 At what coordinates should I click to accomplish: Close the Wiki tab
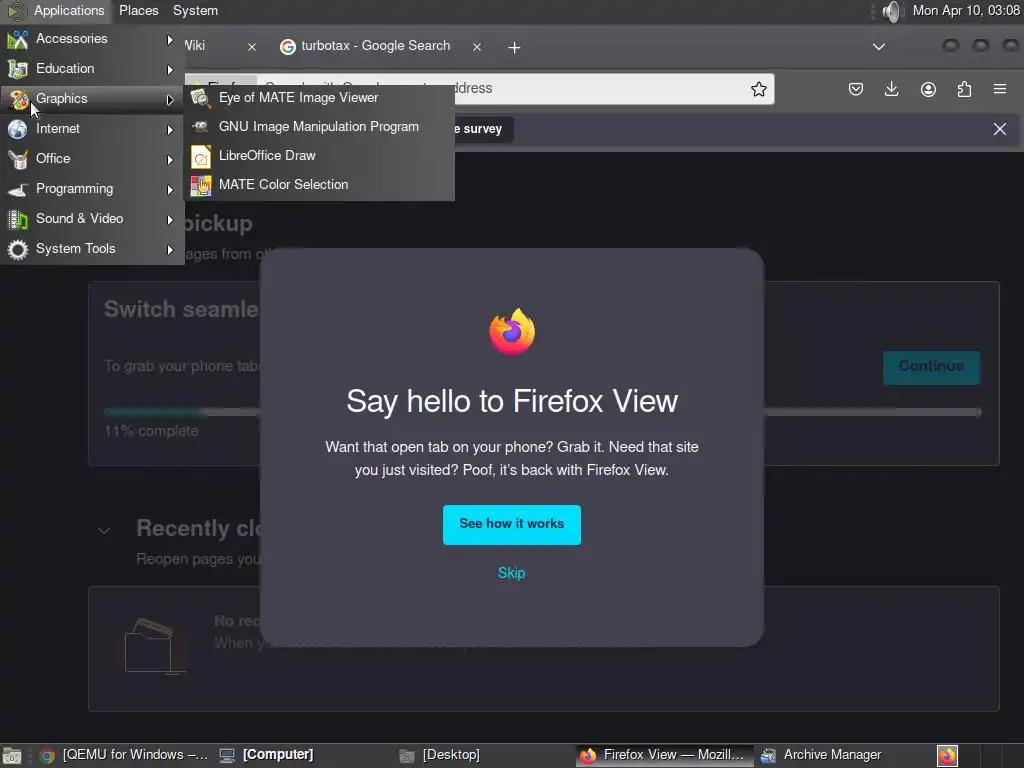(251, 47)
